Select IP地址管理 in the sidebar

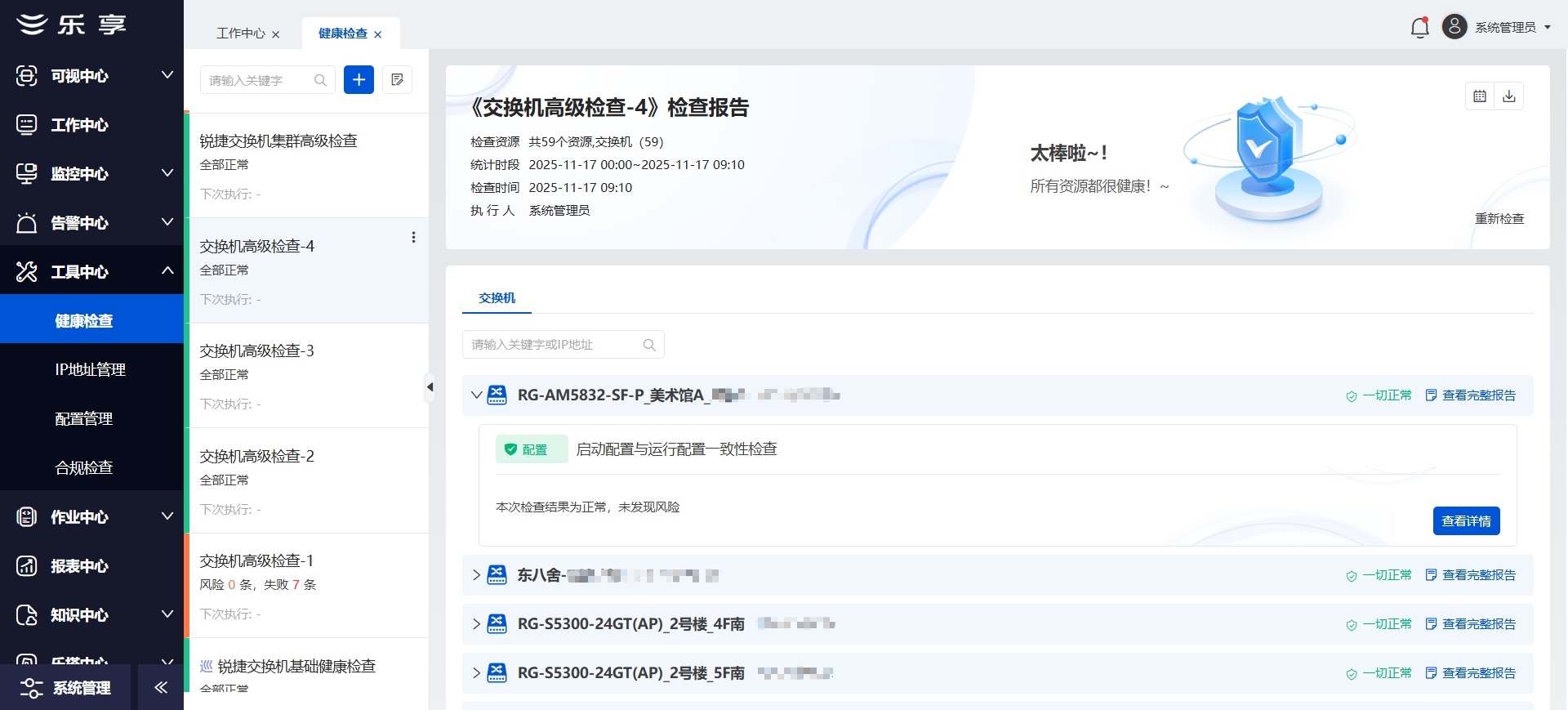click(x=90, y=370)
